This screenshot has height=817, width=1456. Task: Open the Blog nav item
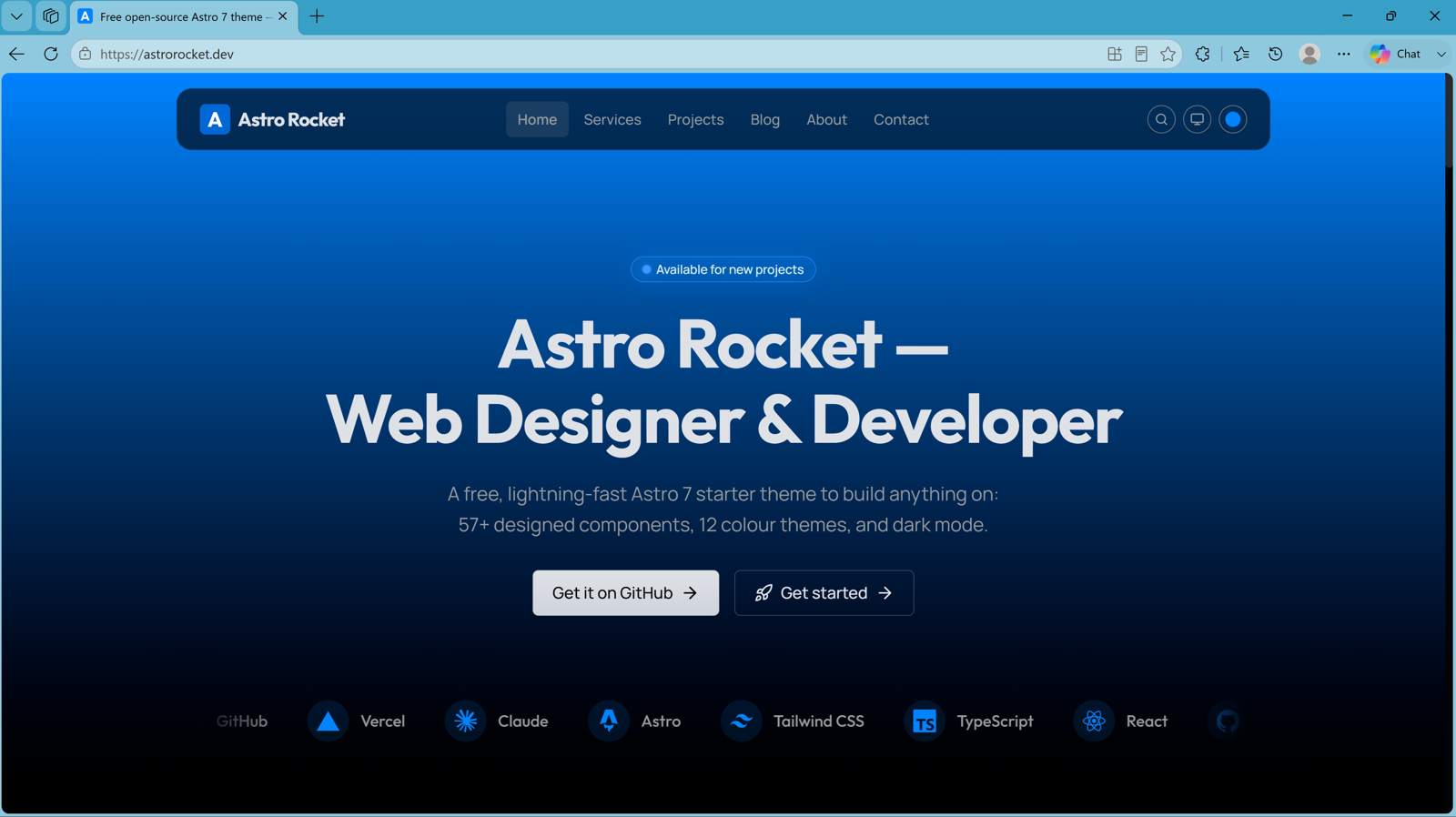[765, 119]
